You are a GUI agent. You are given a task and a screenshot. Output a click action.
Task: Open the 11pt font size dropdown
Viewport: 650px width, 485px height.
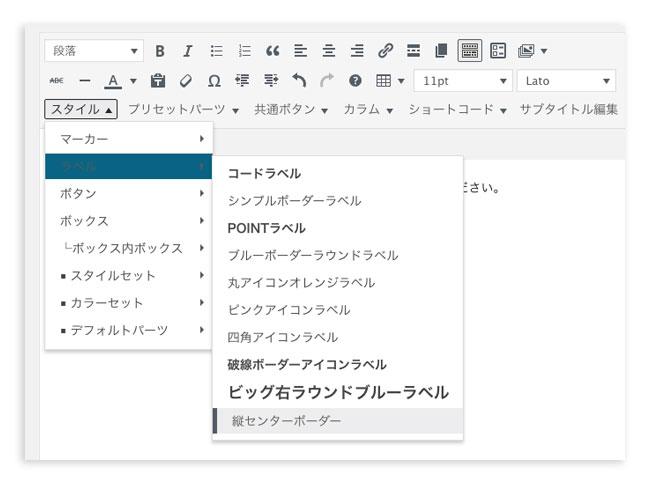click(x=463, y=81)
